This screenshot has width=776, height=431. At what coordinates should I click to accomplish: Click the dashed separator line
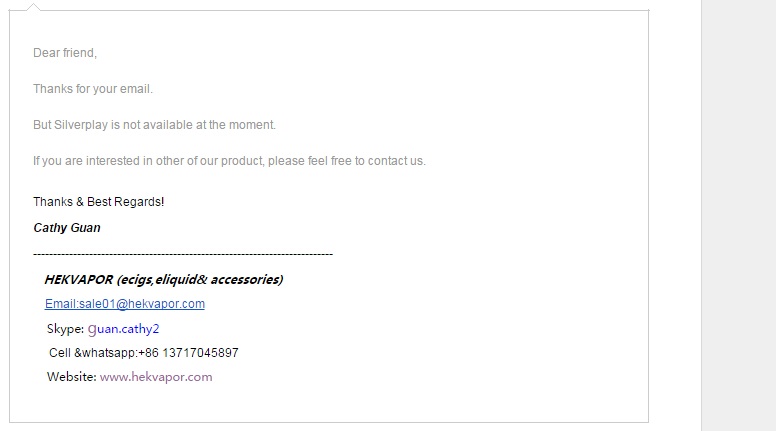pyautogui.click(x=183, y=254)
